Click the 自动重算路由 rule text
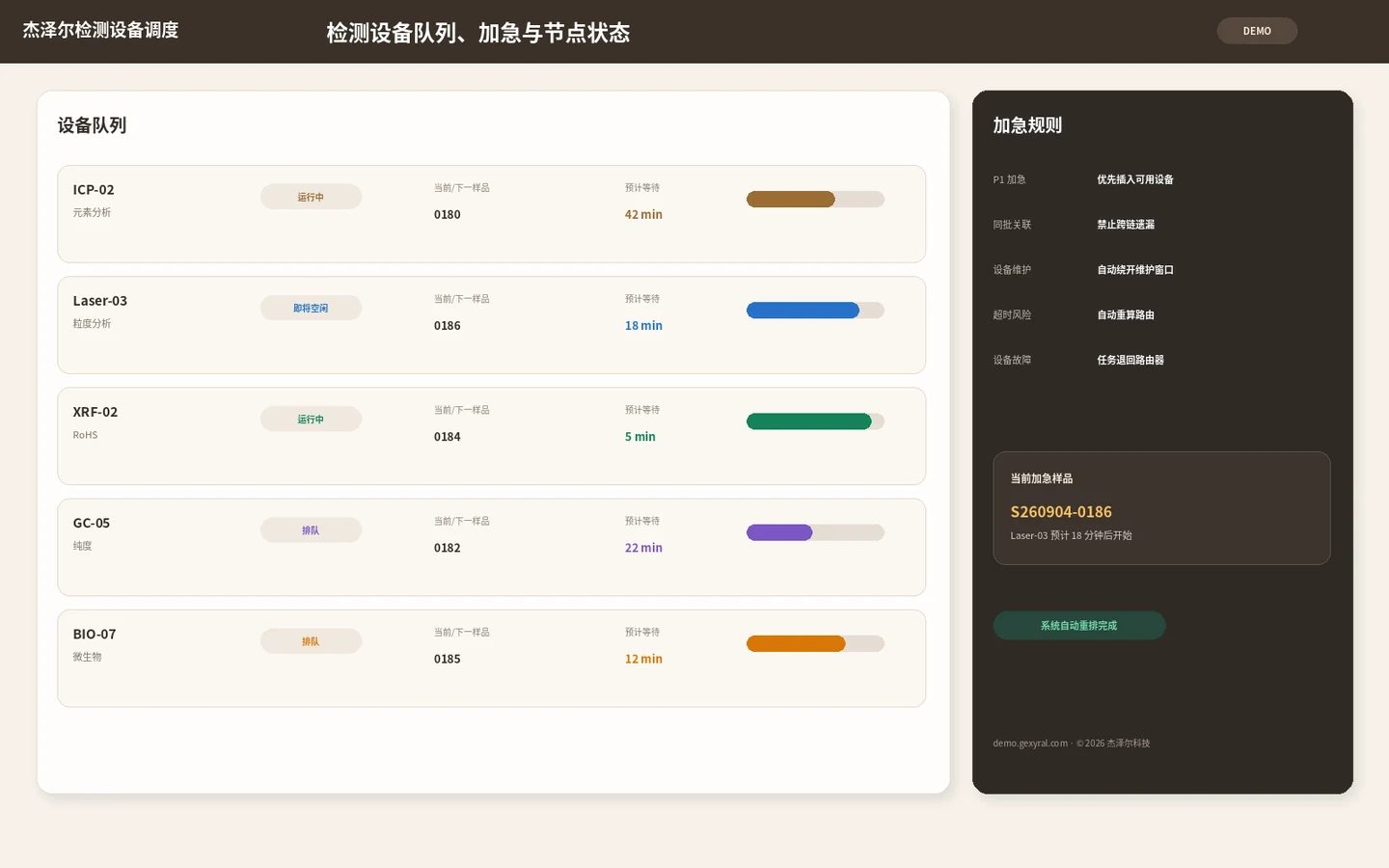The width and height of the screenshot is (1389, 868). click(x=1126, y=315)
